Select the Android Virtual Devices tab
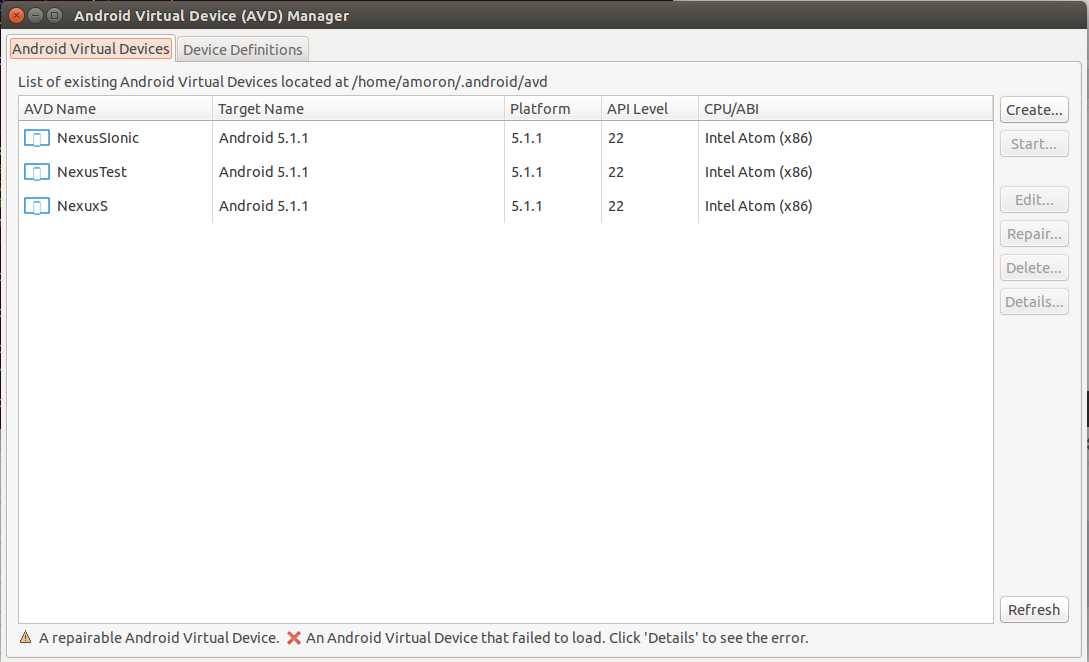 pos(91,49)
